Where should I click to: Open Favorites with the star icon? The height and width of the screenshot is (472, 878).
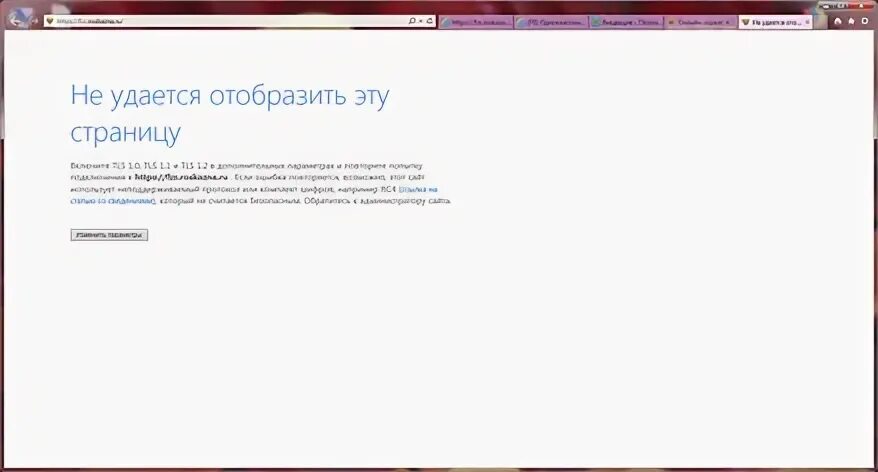(x=851, y=21)
